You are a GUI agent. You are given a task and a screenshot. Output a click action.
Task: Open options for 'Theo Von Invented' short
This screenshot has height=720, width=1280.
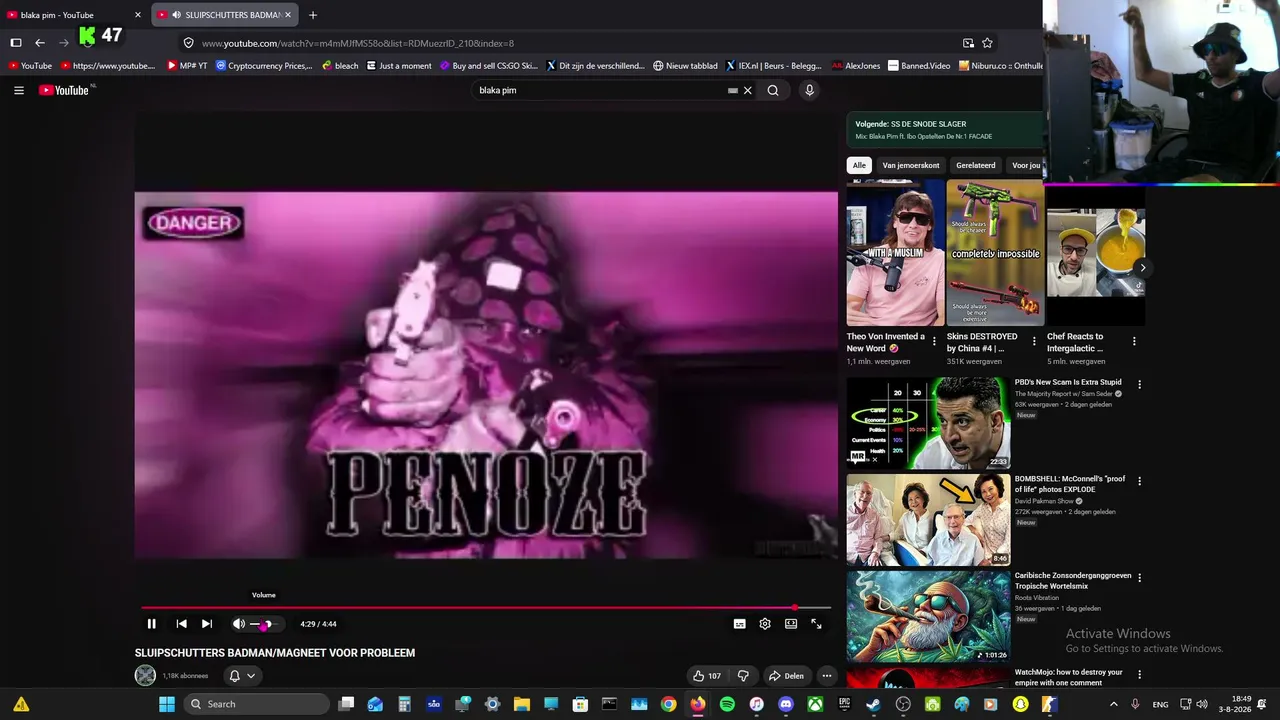(934, 341)
